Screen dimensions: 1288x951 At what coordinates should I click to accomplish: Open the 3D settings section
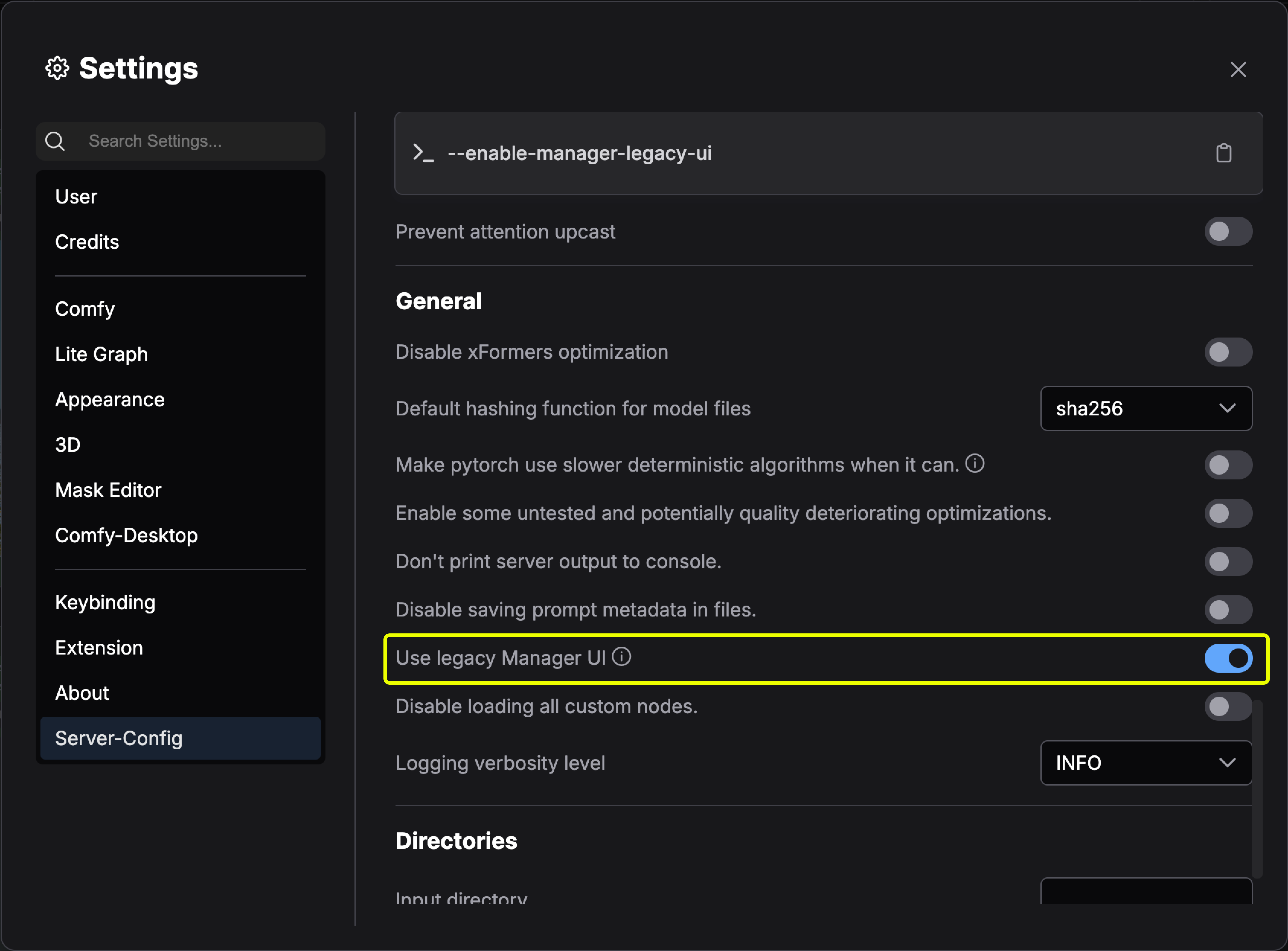point(67,444)
